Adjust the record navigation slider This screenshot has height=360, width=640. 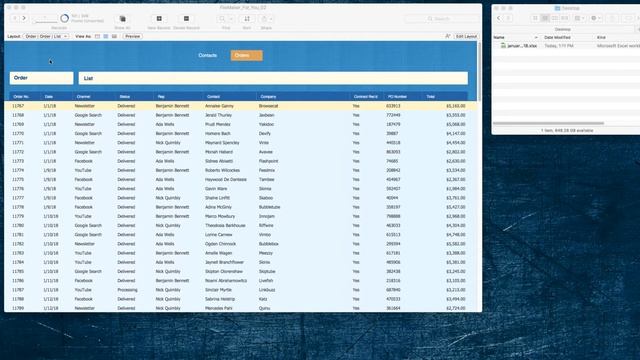click(x=45, y=21)
